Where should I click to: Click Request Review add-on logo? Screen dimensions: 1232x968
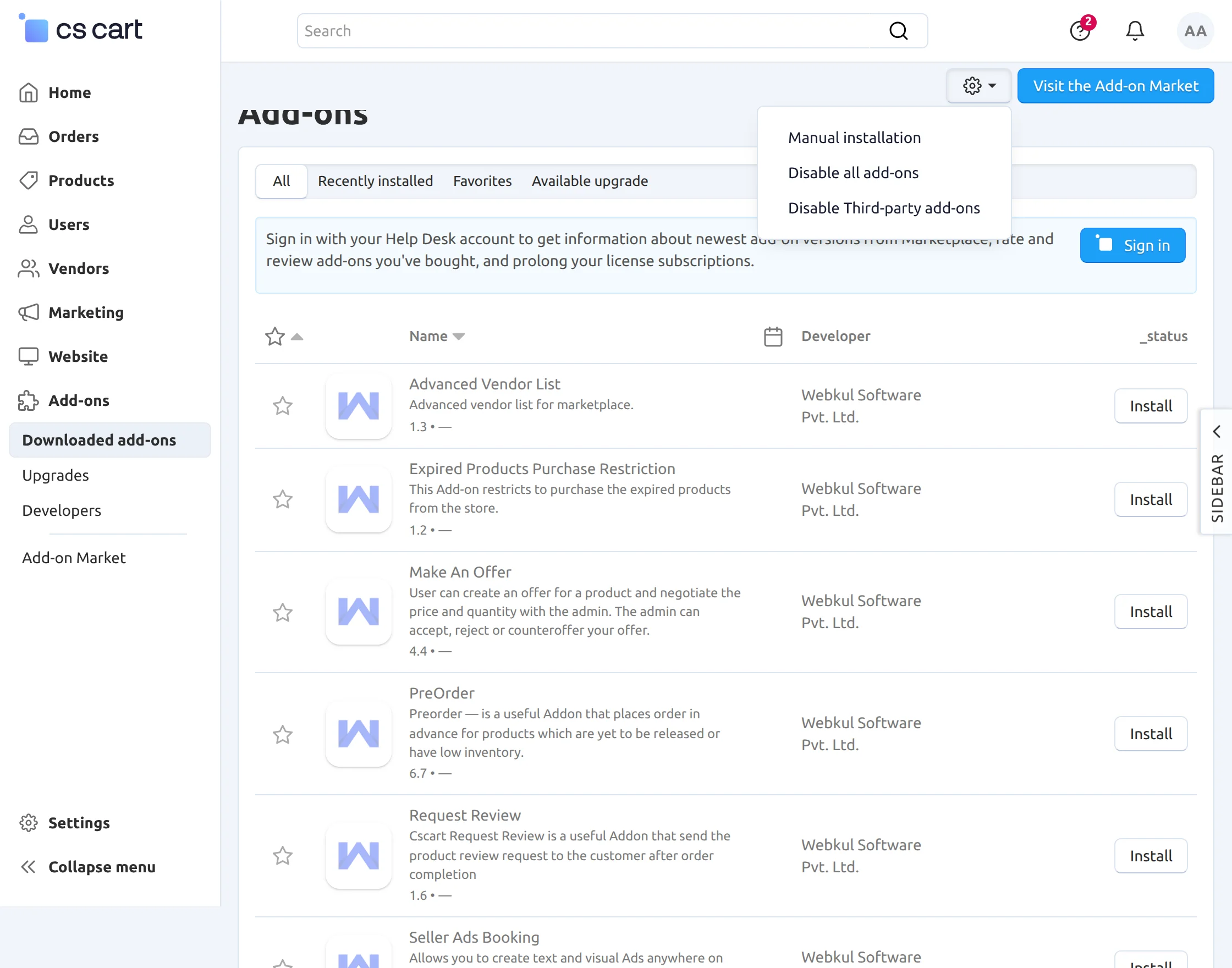(358, 856)
